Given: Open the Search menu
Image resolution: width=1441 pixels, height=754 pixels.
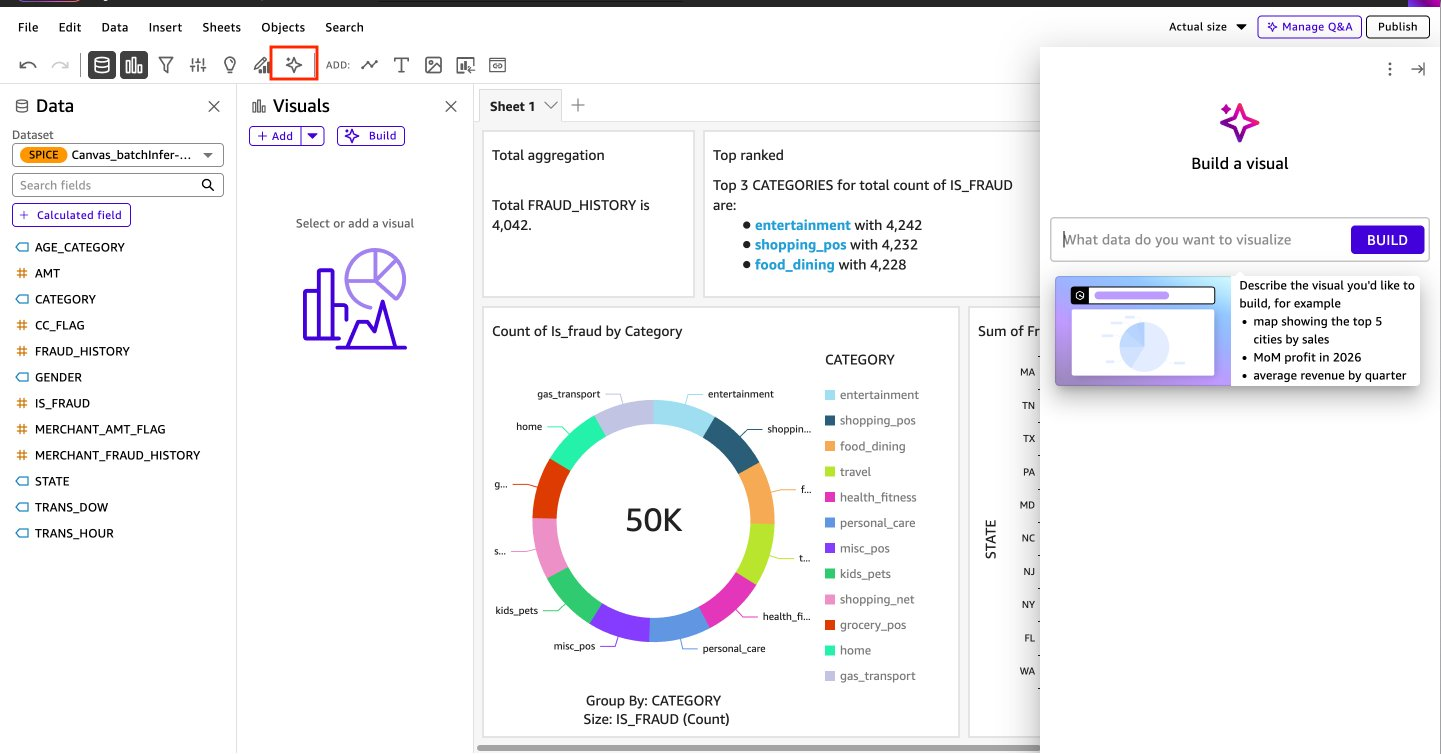Looking at the screenshot, I should 344,27.
